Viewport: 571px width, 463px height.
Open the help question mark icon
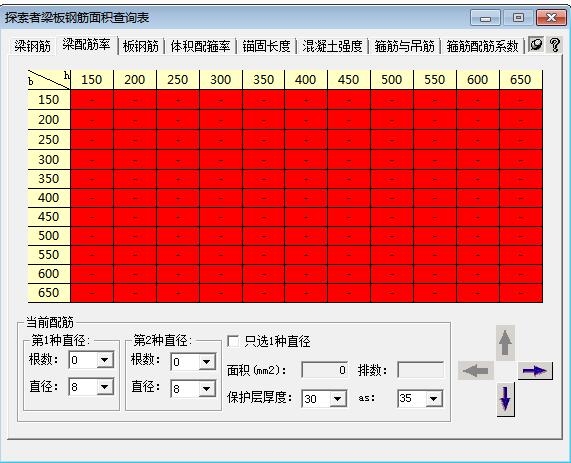click(555, 45)
